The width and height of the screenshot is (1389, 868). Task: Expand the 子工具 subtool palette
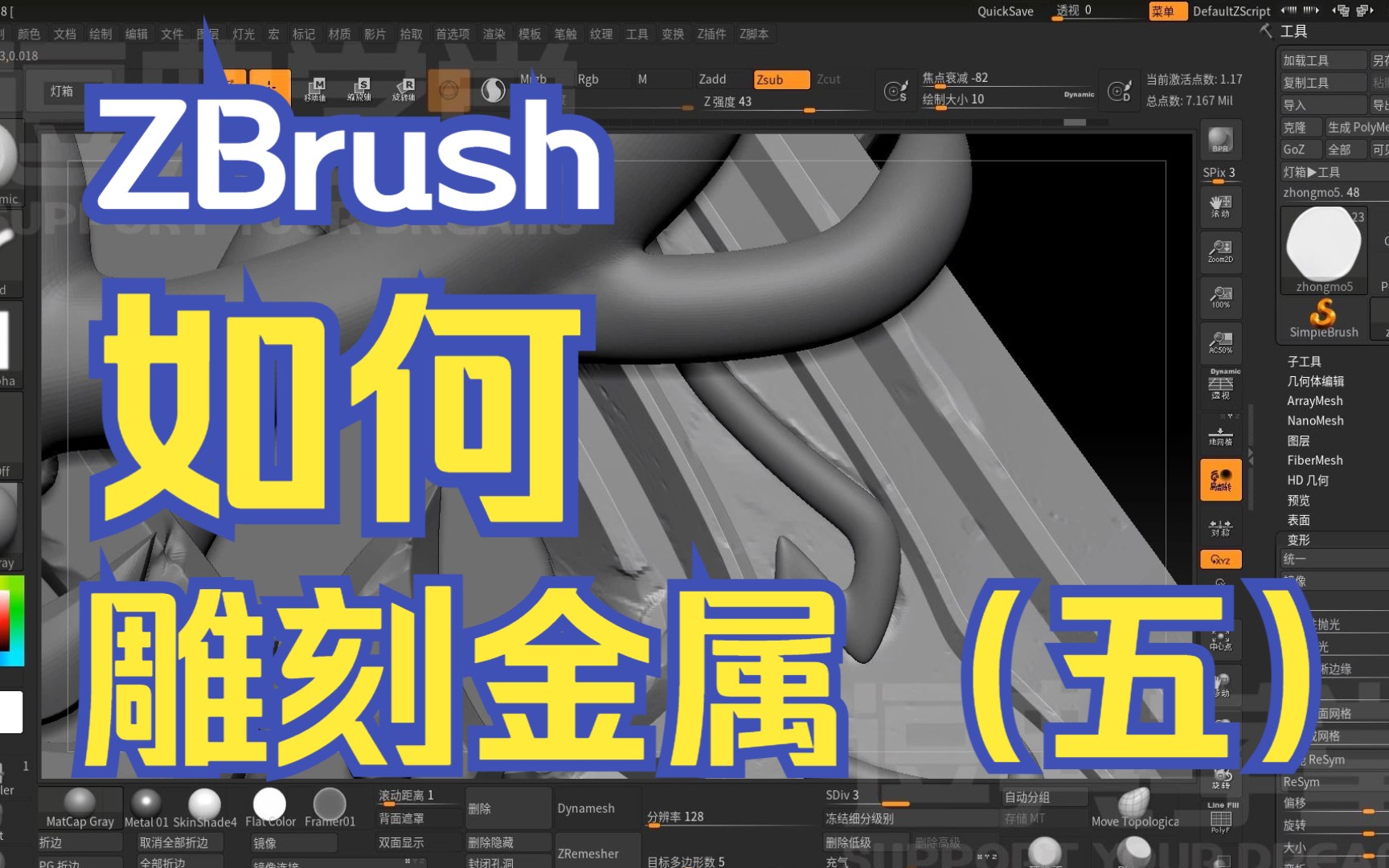[x=1304, y=362]
